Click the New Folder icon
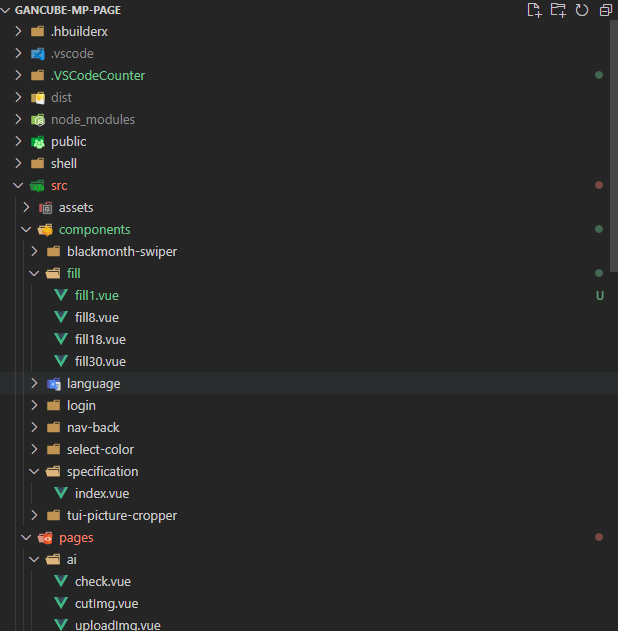 (558, 10)
